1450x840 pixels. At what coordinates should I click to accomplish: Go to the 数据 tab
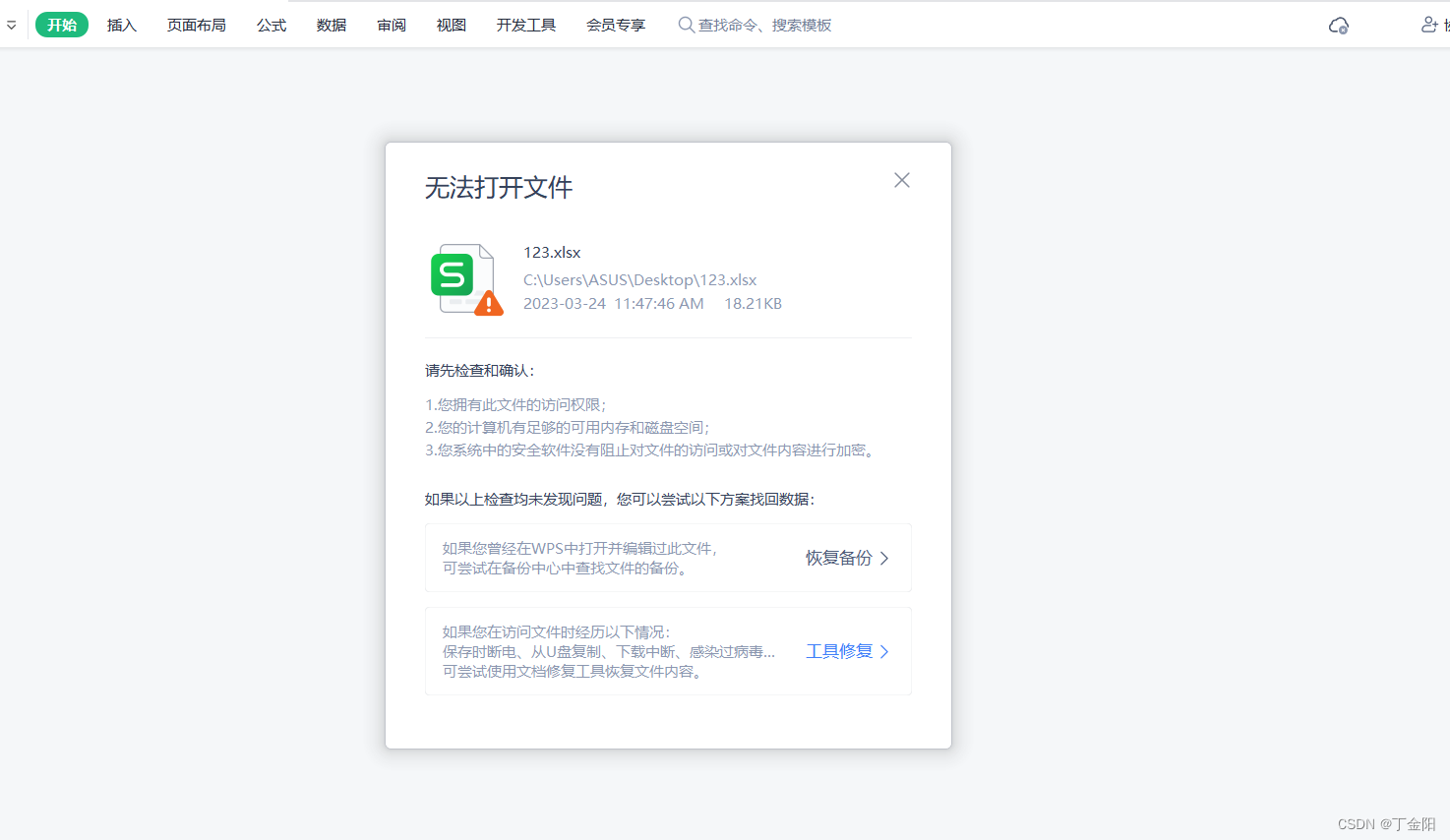coord(332,25)
